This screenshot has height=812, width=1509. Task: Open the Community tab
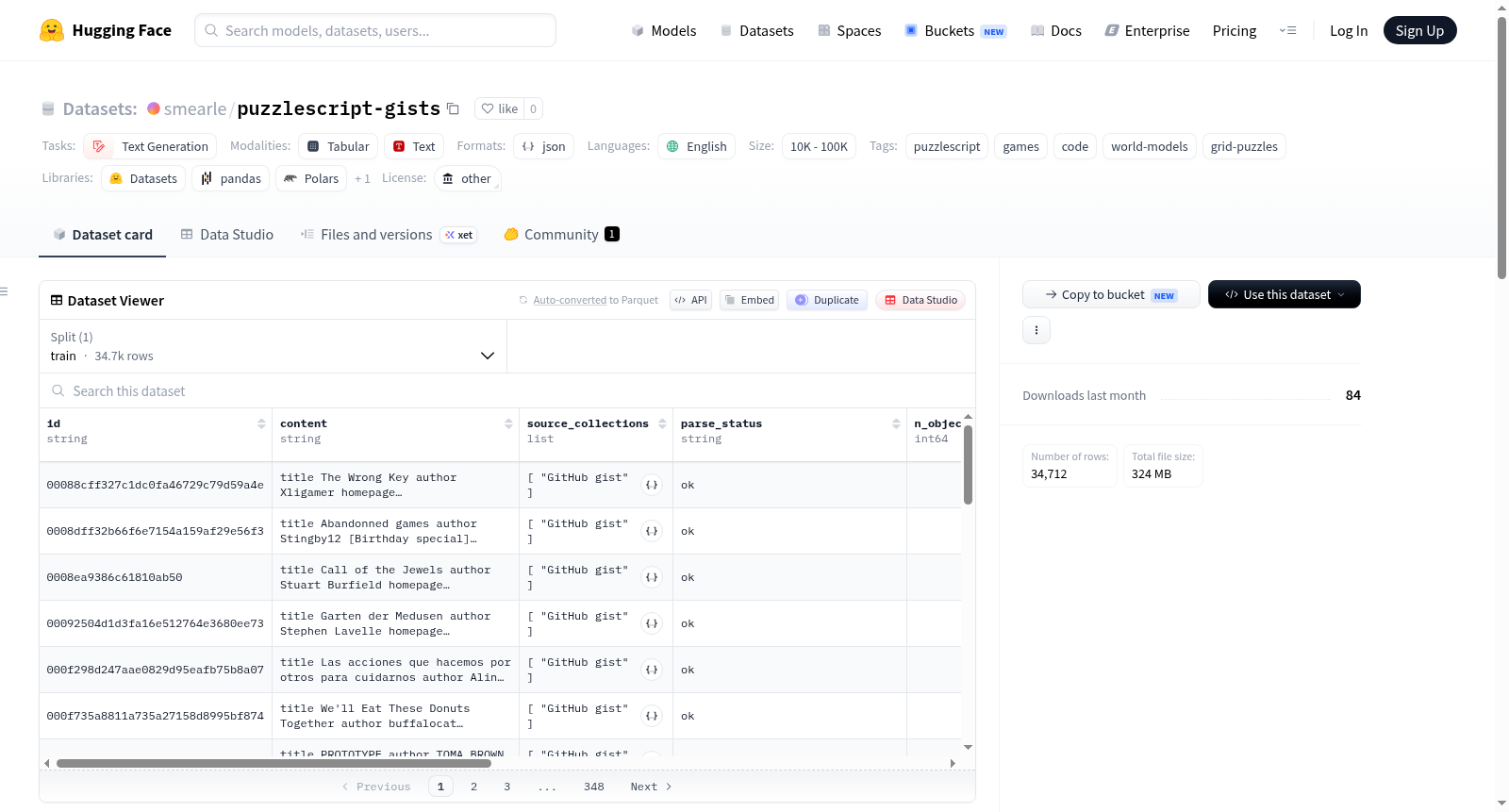pos(561,235)
